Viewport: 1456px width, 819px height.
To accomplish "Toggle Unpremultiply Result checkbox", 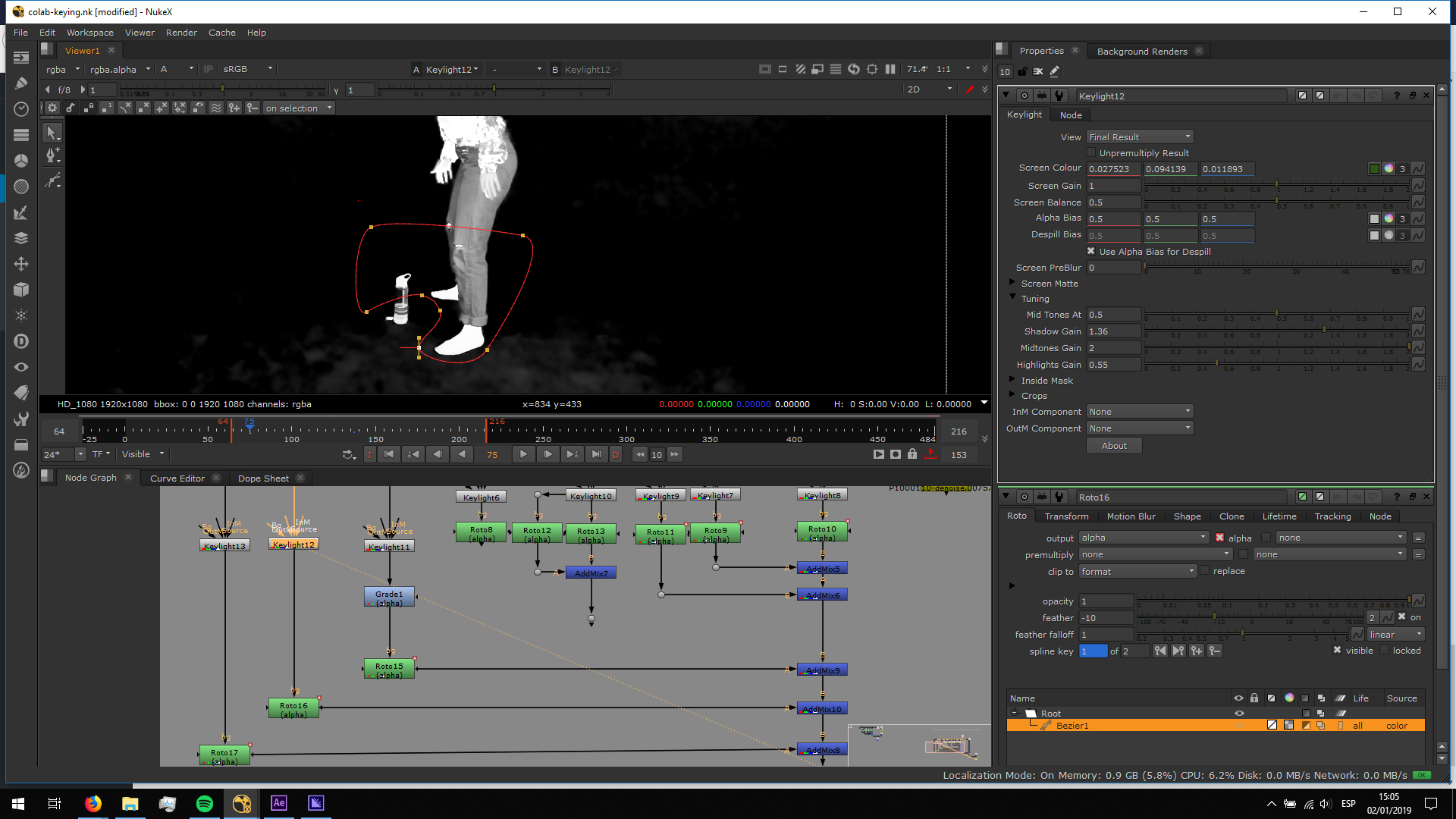I will (x=1091, y=153).
